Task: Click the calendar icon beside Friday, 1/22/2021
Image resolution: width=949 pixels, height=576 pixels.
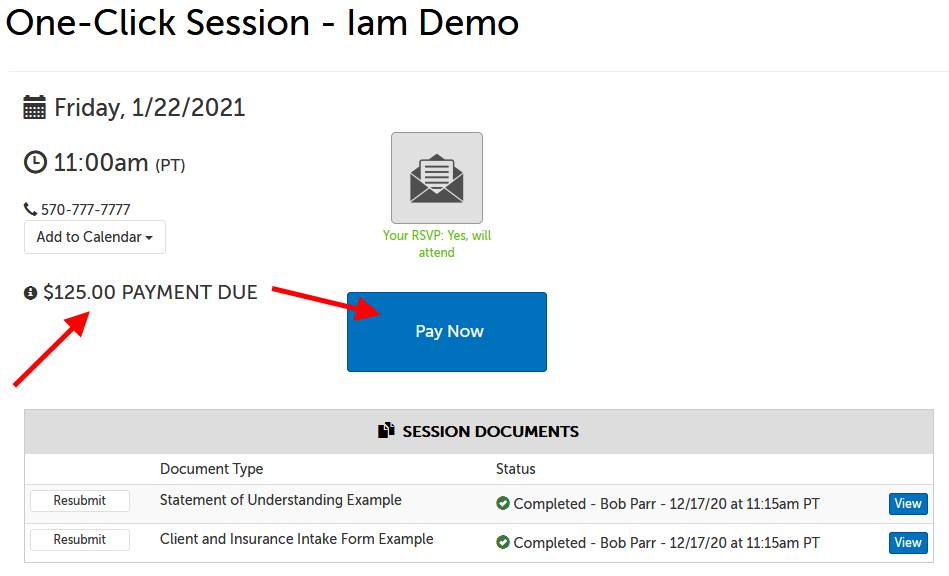Action: point(33,107)
